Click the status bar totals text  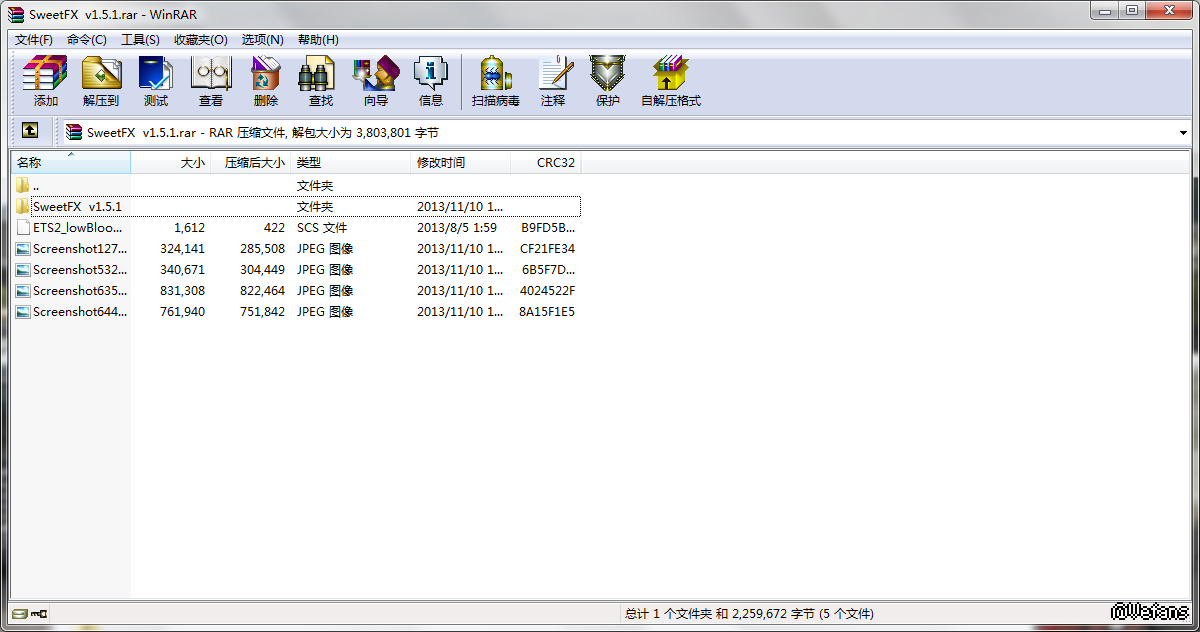tap(749, 613)
